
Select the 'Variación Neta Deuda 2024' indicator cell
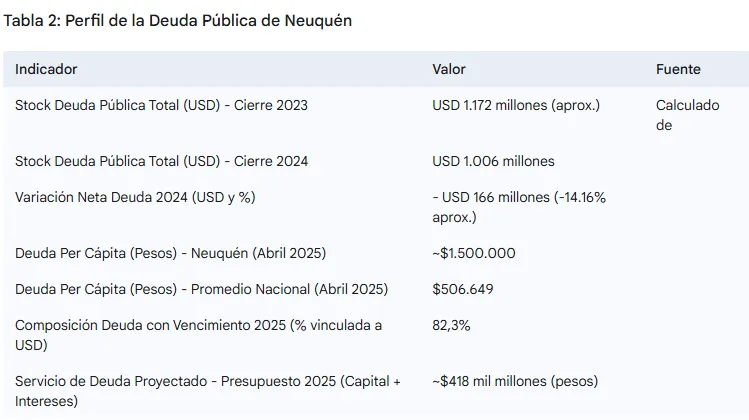point(135,197)
